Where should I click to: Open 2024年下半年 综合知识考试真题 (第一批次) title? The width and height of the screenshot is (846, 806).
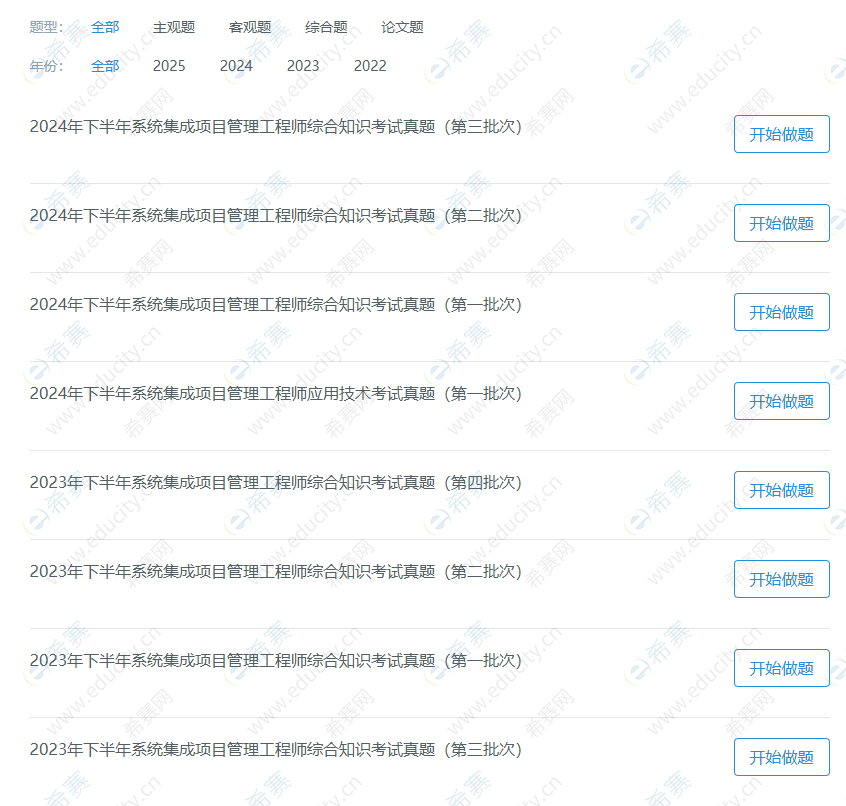coord(276,305)
